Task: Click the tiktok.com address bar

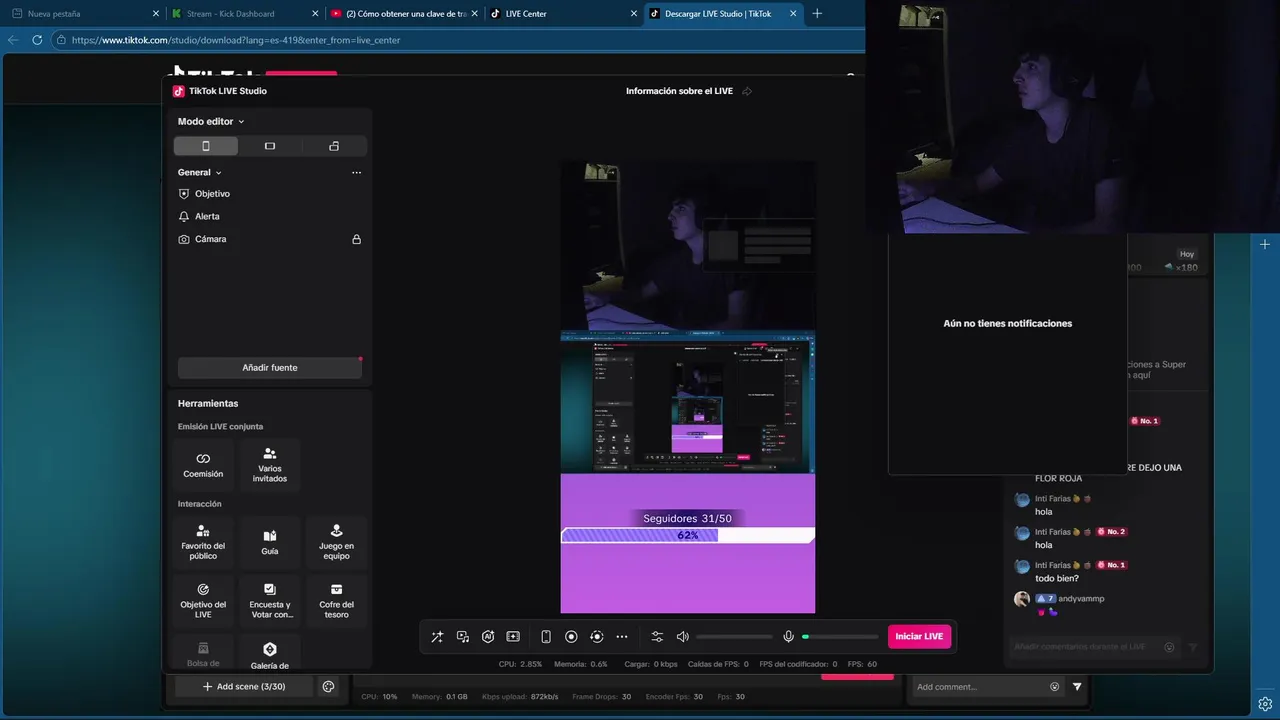Action: 460,40
